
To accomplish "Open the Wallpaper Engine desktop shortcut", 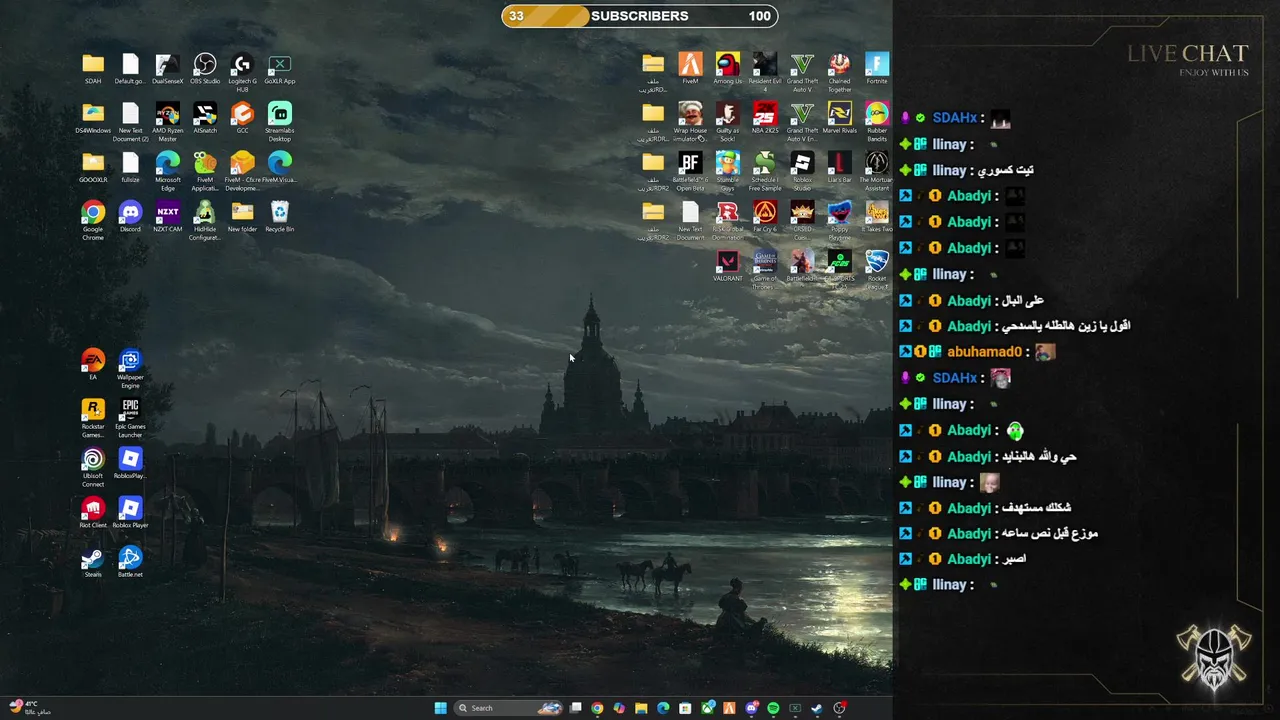I will tap(130, 368).
